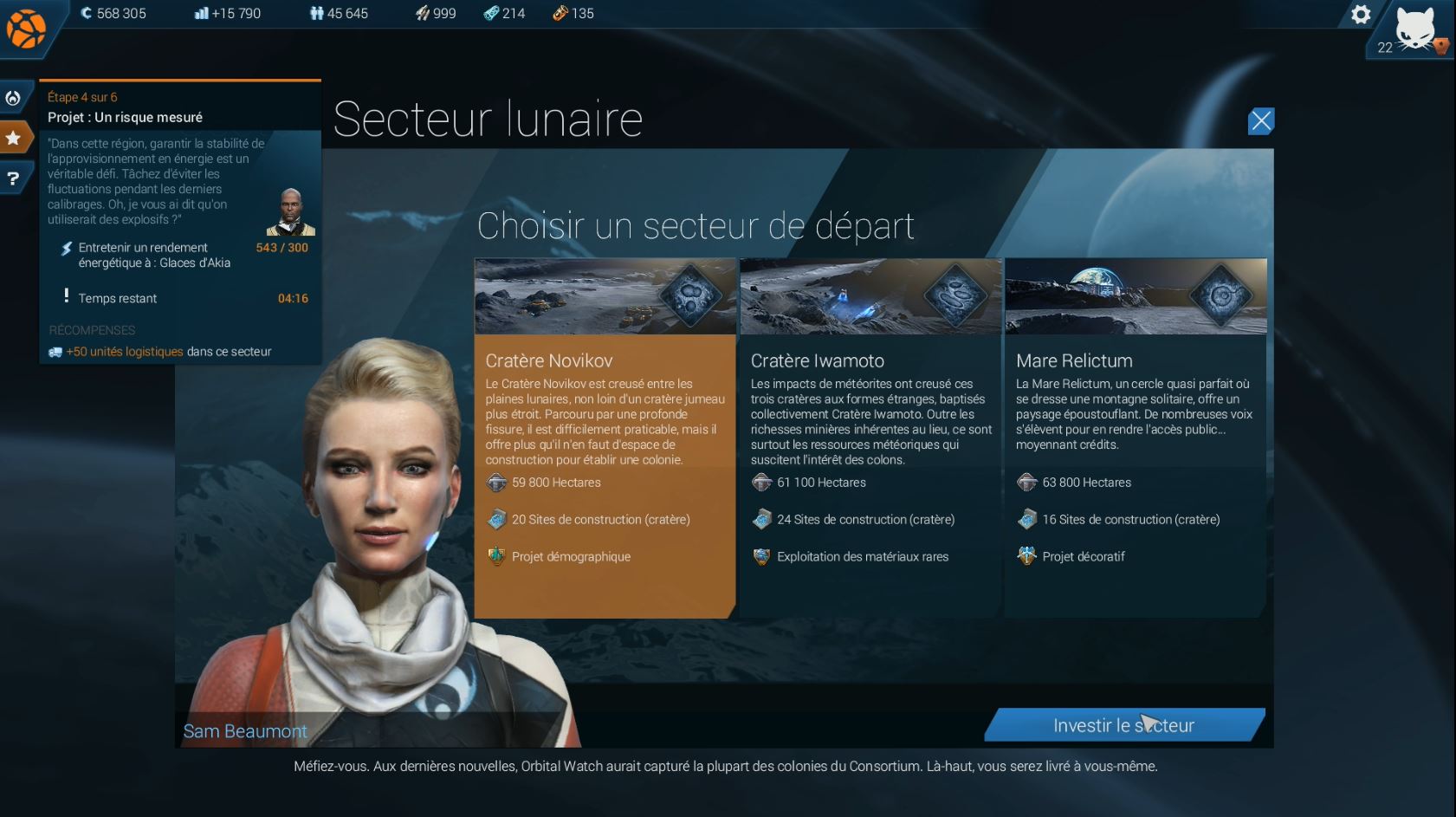Open the orange globe main menu icon
This screenshot has width=1456, height=817.
point(26,29)
